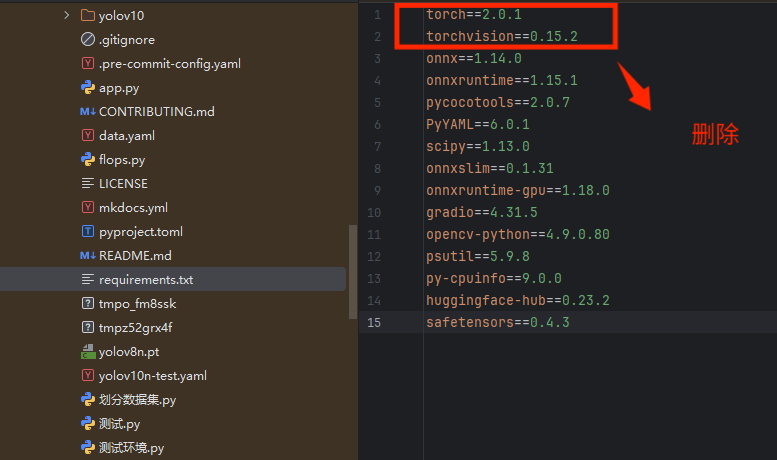
Task: Click the .pre-commit-config.yaml YAML icon
Action: 88,63
